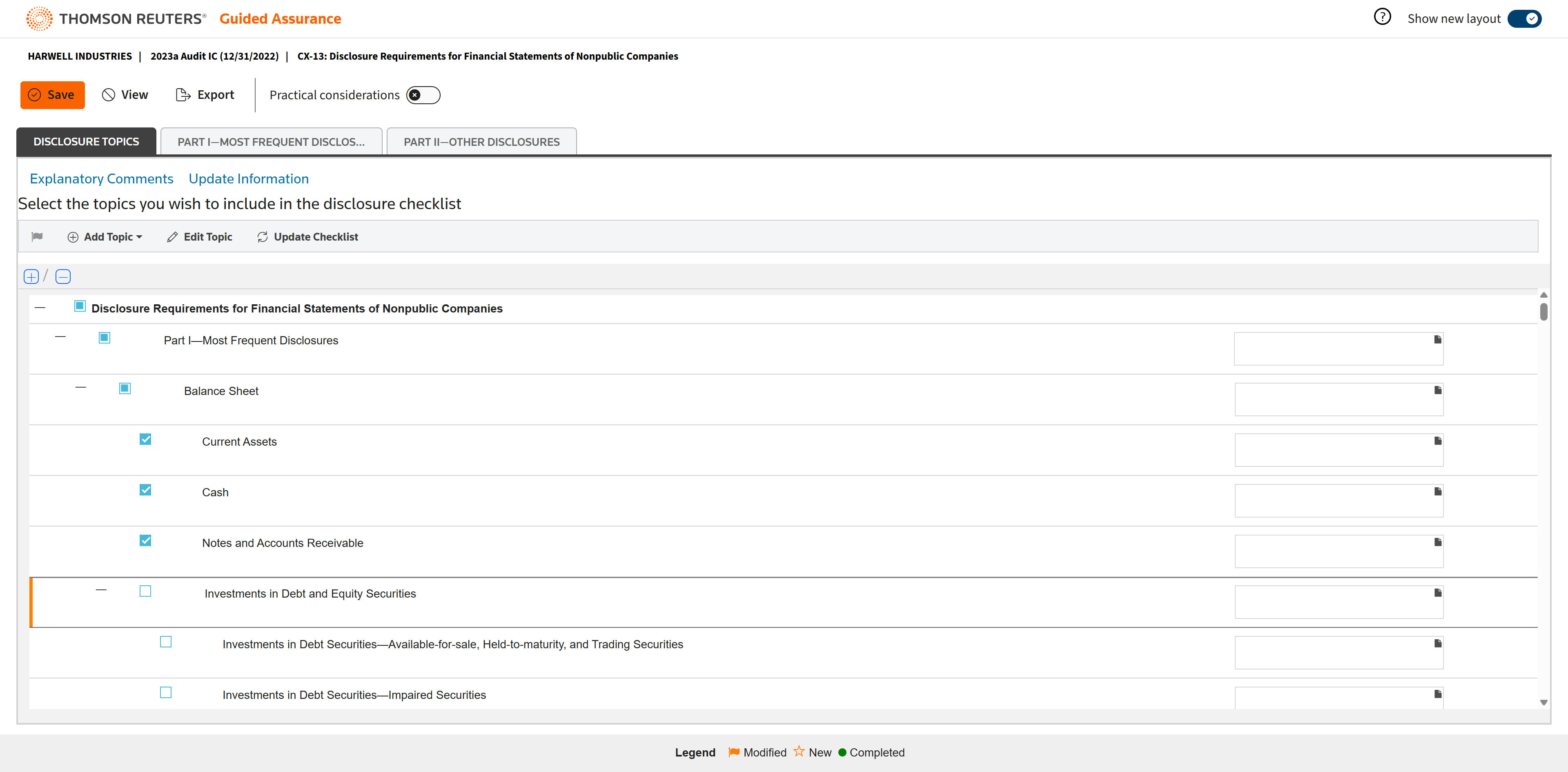Turn off Show new layout toggle
This screenshot has height=772, width=1568.
click(1524, 19)
